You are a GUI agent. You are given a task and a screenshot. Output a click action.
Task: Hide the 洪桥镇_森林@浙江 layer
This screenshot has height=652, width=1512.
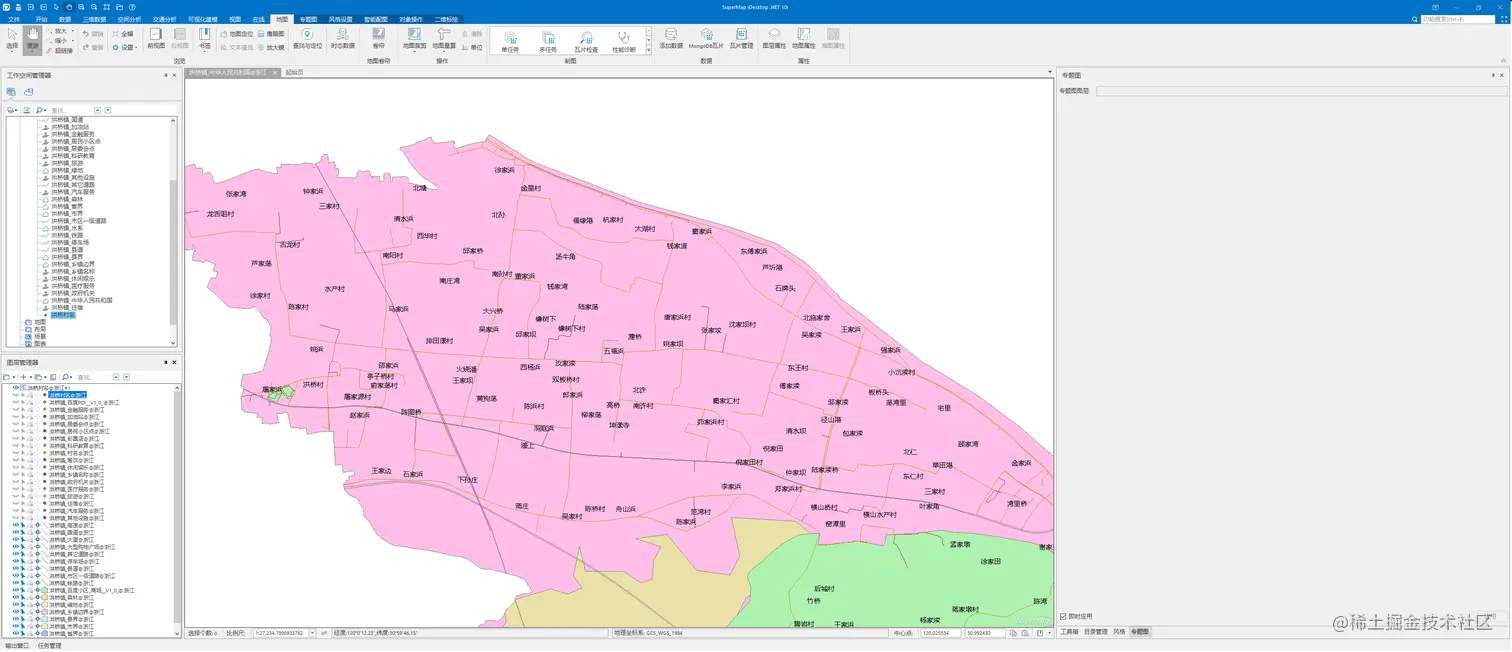[x=16, y=597]
